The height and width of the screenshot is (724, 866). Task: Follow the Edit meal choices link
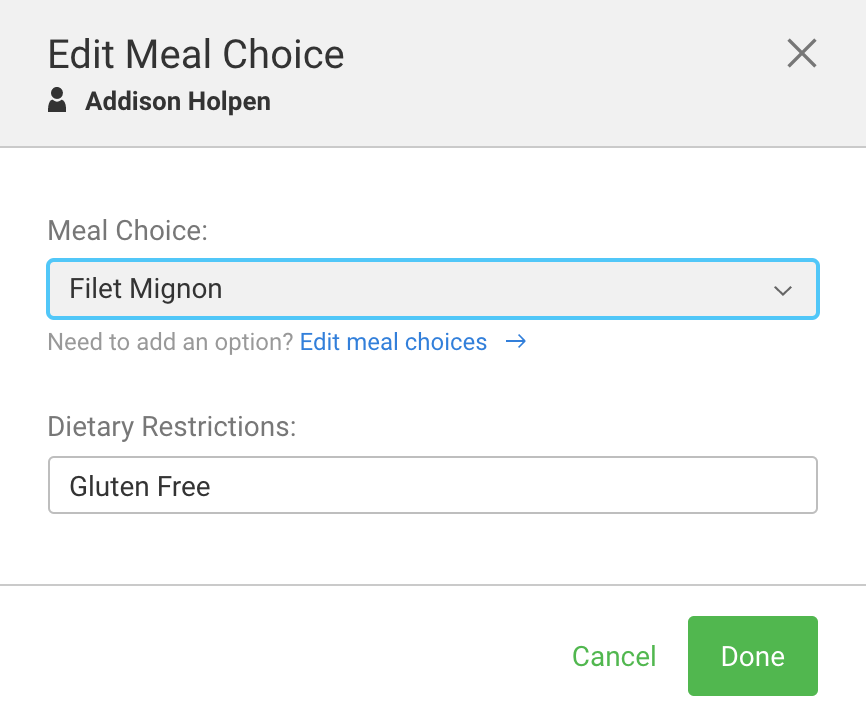[x=393, y=342]
